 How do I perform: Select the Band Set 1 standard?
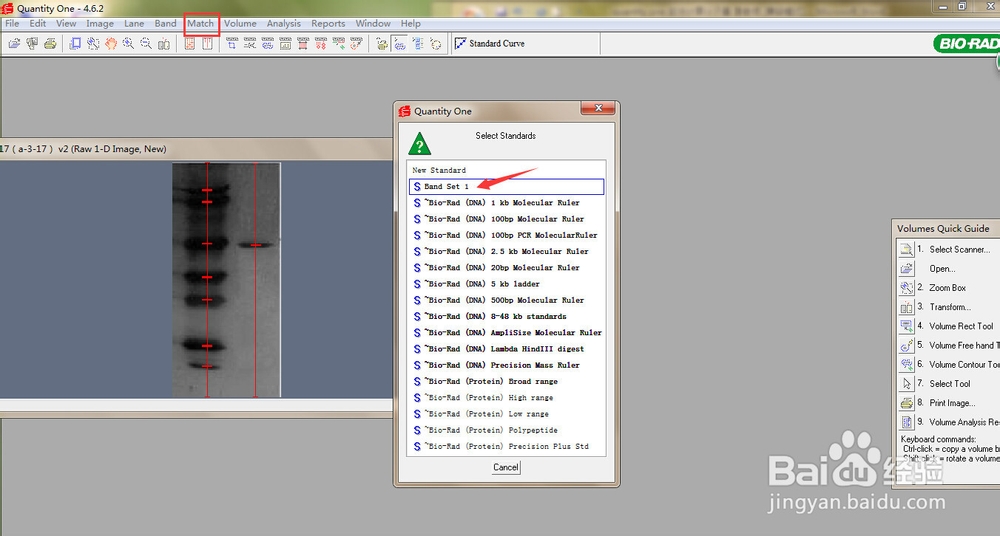(506, 186)
